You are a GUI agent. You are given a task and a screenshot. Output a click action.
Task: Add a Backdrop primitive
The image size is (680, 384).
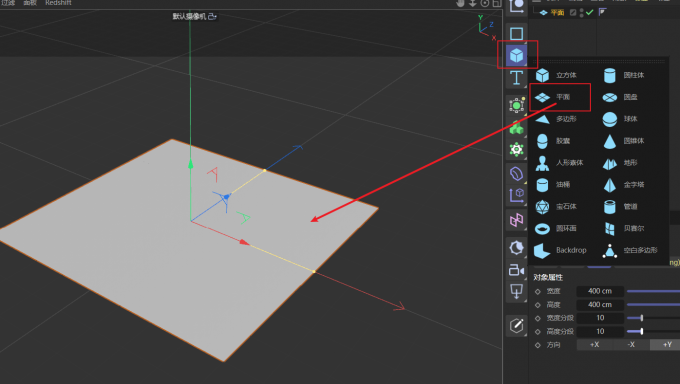[560, 250]
